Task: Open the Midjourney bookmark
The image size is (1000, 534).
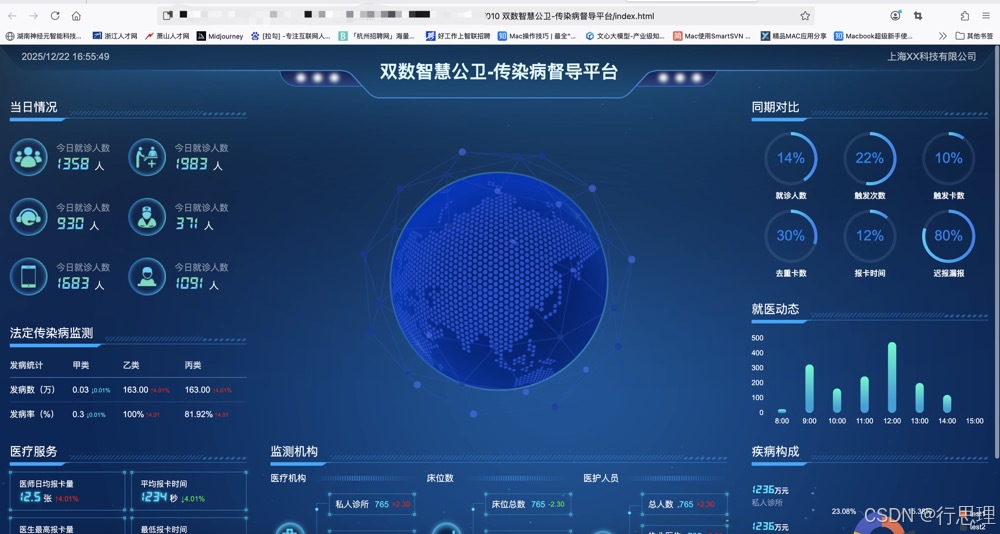Action: (220, 36)
